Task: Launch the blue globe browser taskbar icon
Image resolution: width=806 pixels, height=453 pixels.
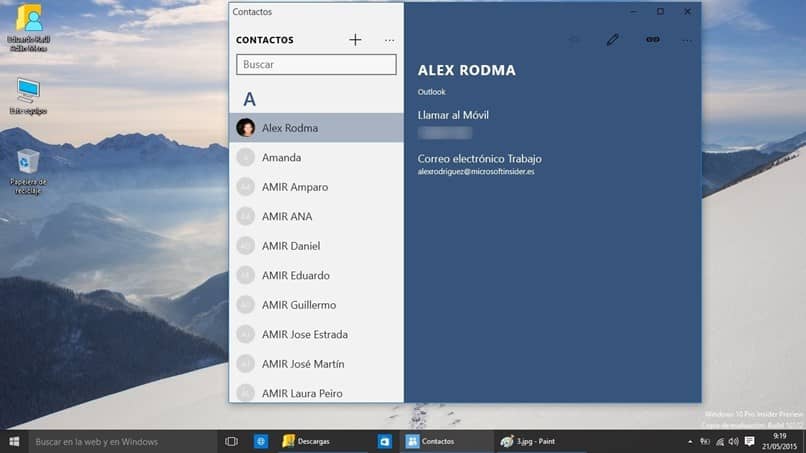Action: (x=261, y=441)
